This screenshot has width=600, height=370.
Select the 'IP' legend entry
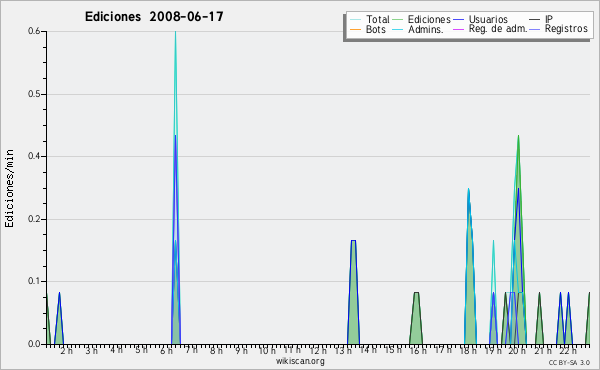click(x=541, y=19)
